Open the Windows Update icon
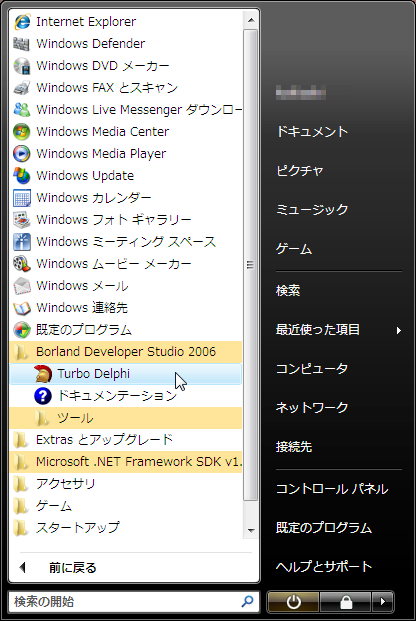Screen dimensions: 416x621 pyautogui.click(x=21, y=175)
